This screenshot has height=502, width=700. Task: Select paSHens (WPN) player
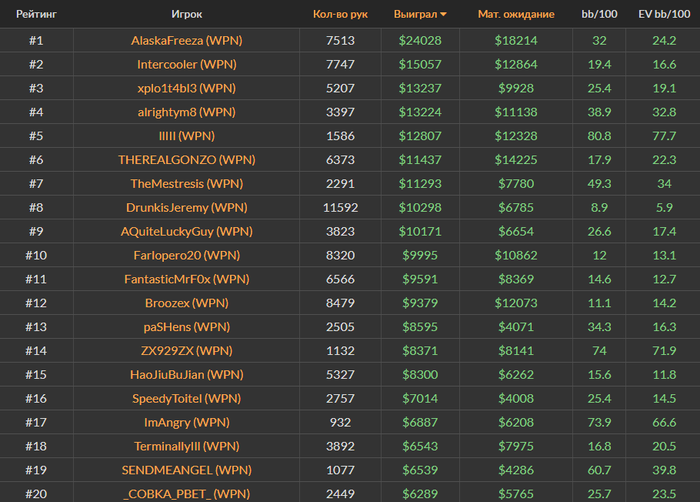[x=187, y=327]
